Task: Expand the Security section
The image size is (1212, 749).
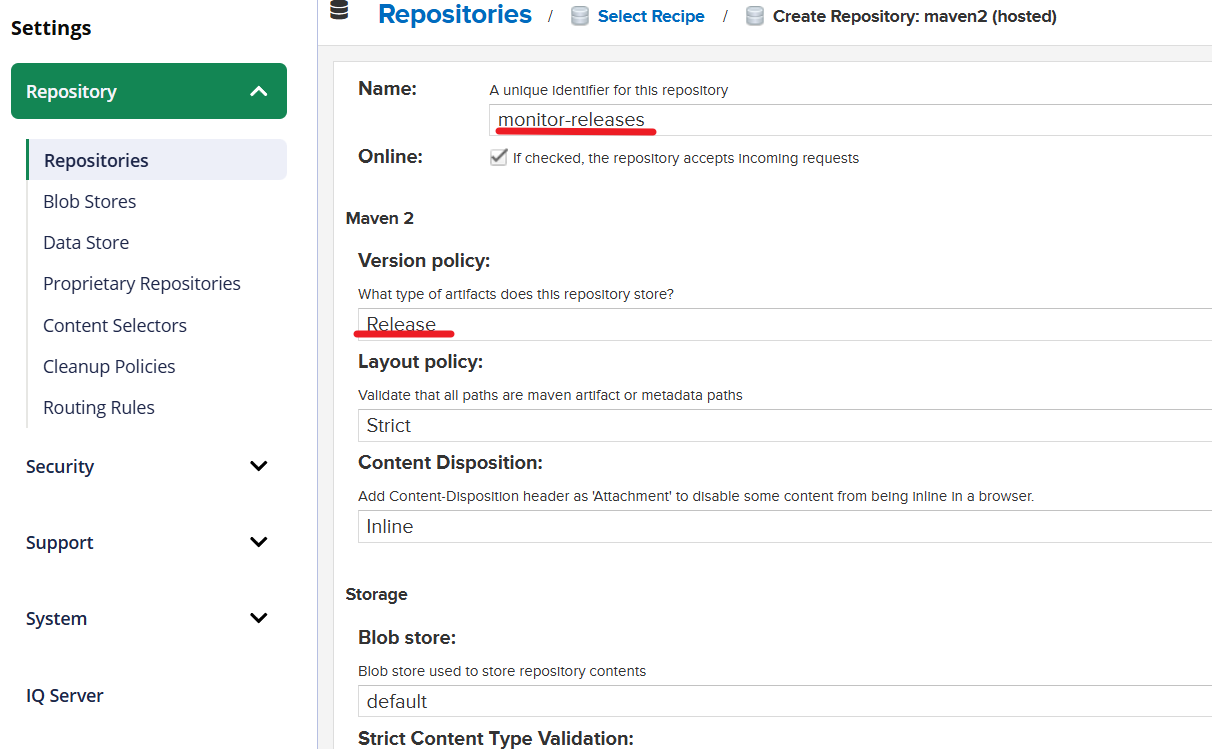Action: coord(259,466)
